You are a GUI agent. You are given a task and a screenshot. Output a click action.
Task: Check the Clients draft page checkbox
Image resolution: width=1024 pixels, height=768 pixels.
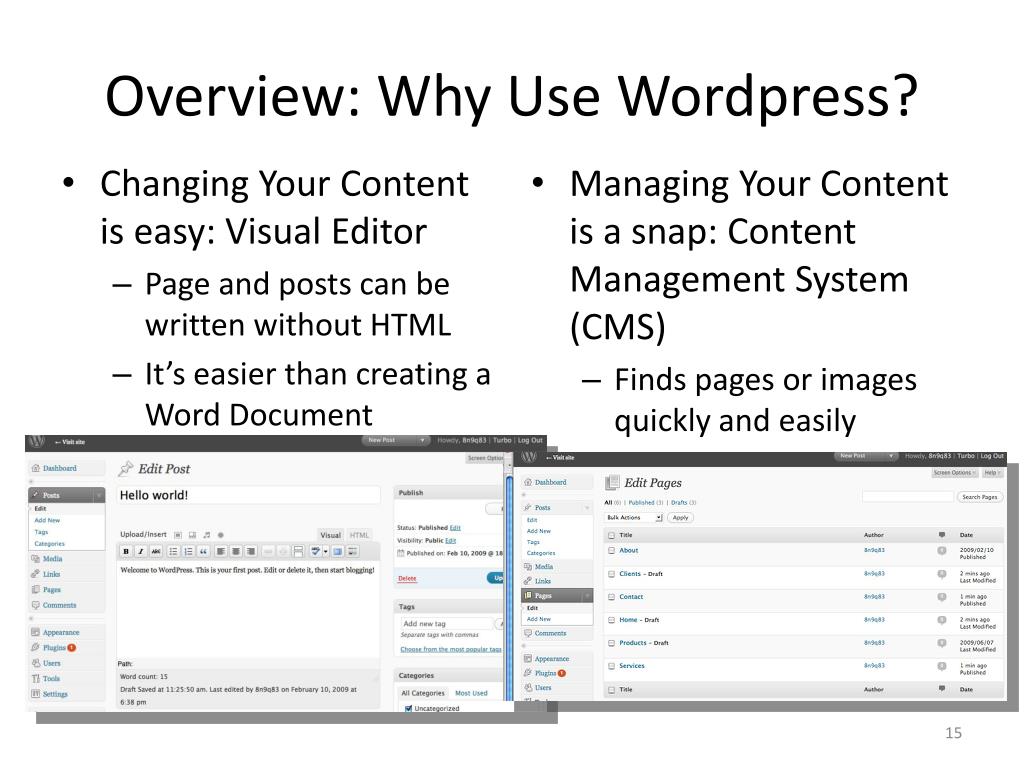pyautogui.click(x=612, y=574)
